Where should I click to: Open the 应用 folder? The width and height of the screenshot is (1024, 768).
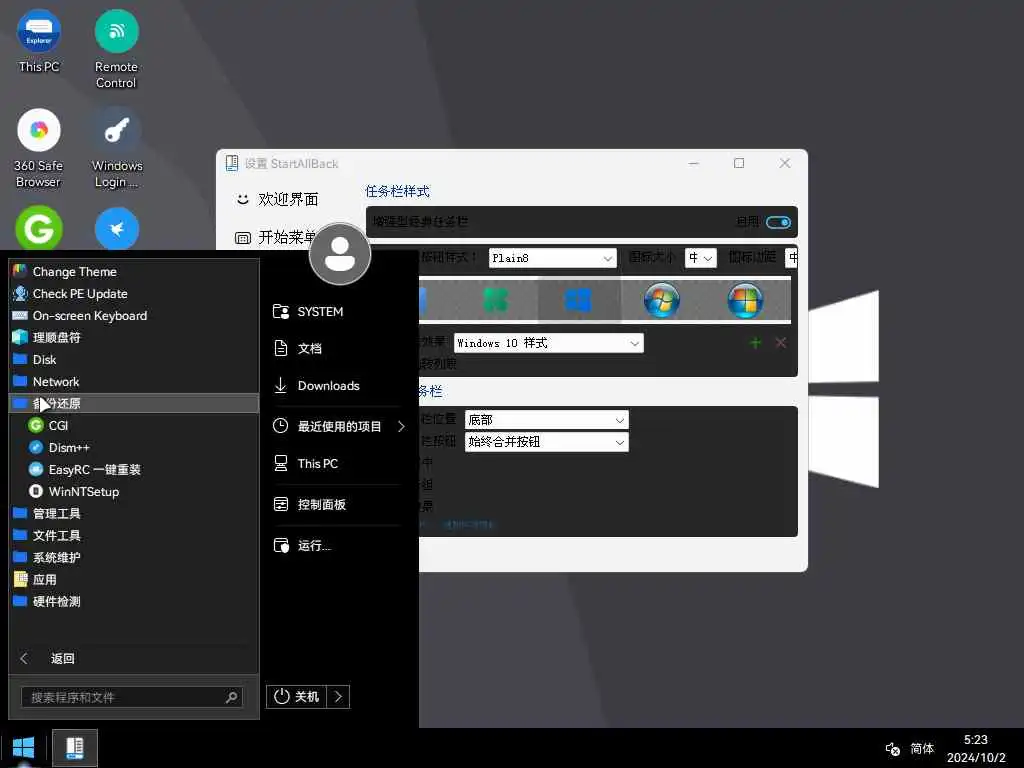134,579
